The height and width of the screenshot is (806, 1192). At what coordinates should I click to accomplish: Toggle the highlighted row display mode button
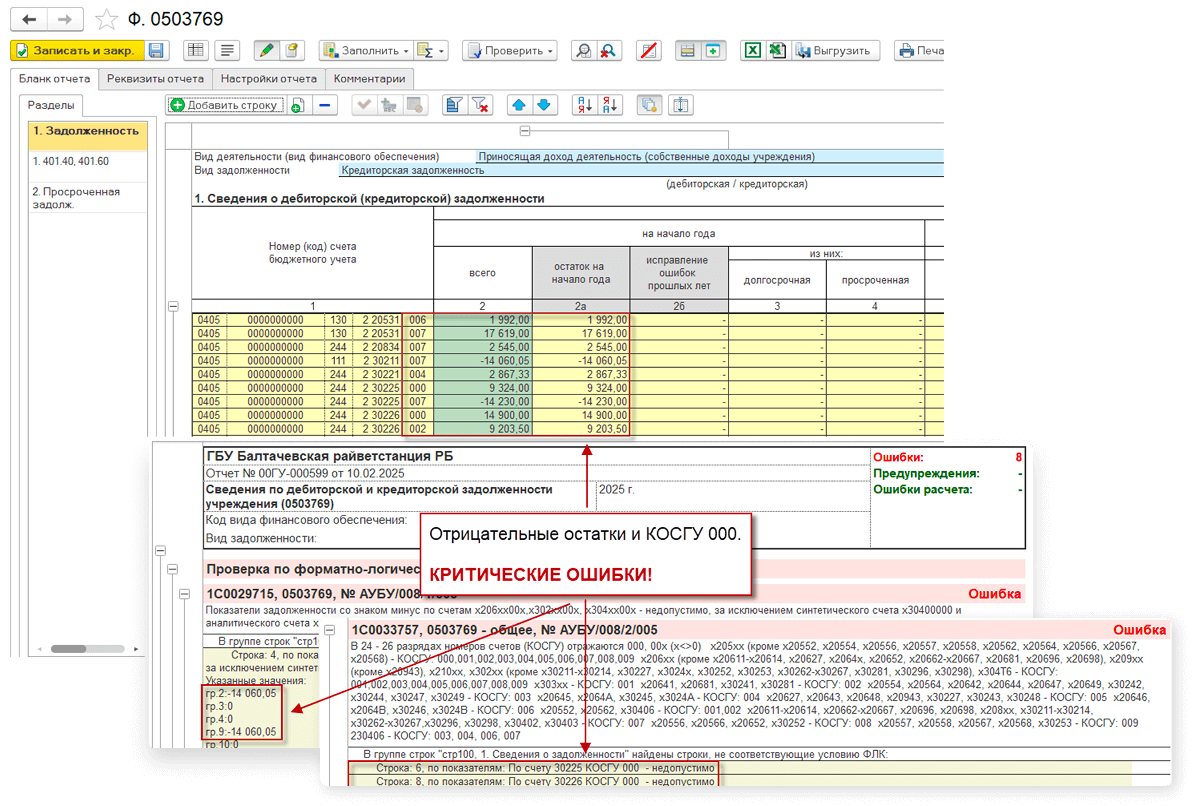pos(685,50)
